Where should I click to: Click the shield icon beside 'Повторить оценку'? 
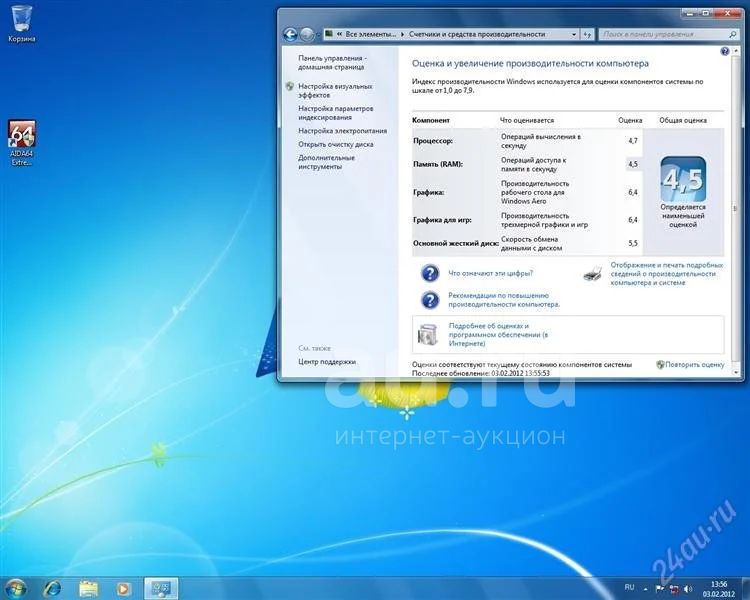click(x=660, y=365)
